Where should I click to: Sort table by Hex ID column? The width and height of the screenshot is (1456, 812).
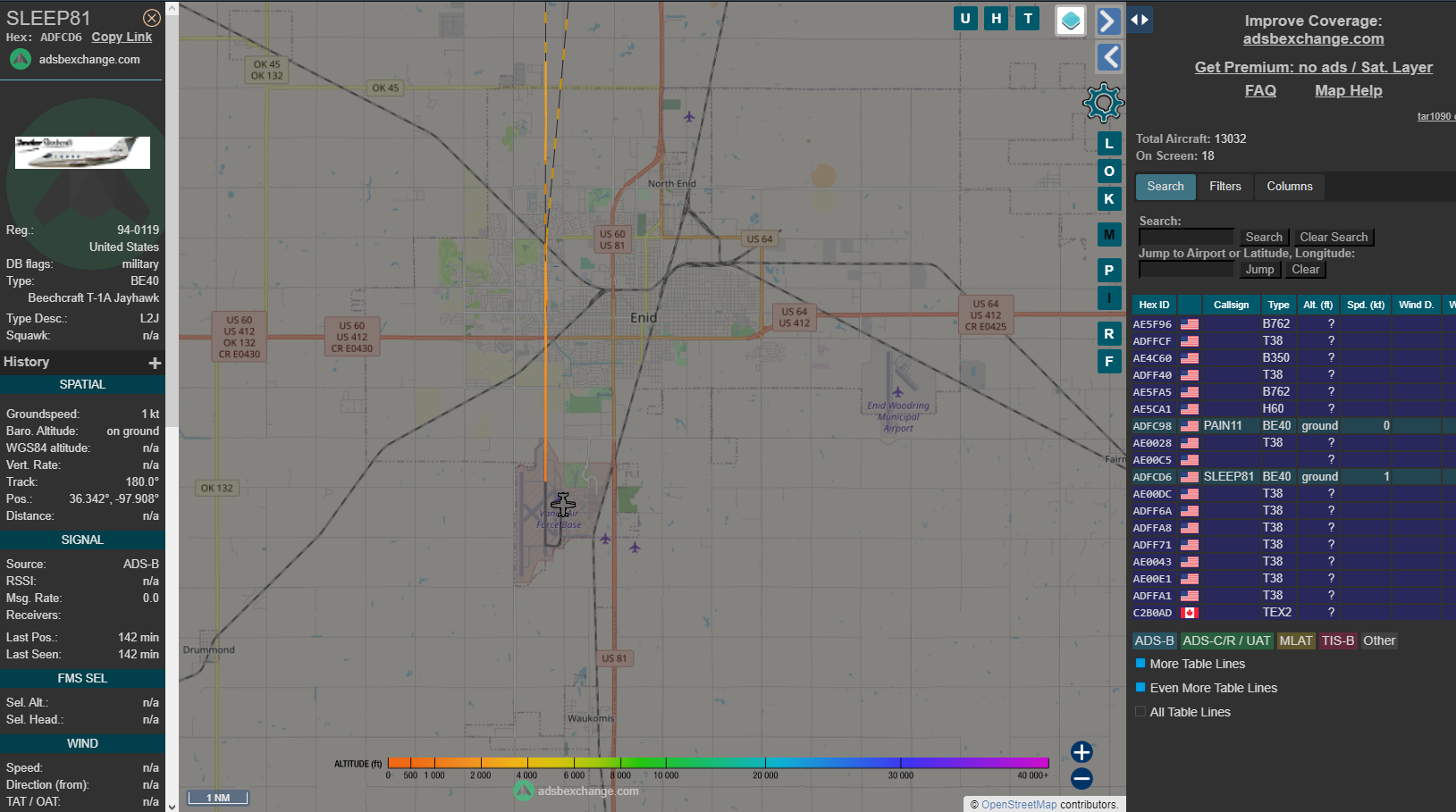point(1154,306)
